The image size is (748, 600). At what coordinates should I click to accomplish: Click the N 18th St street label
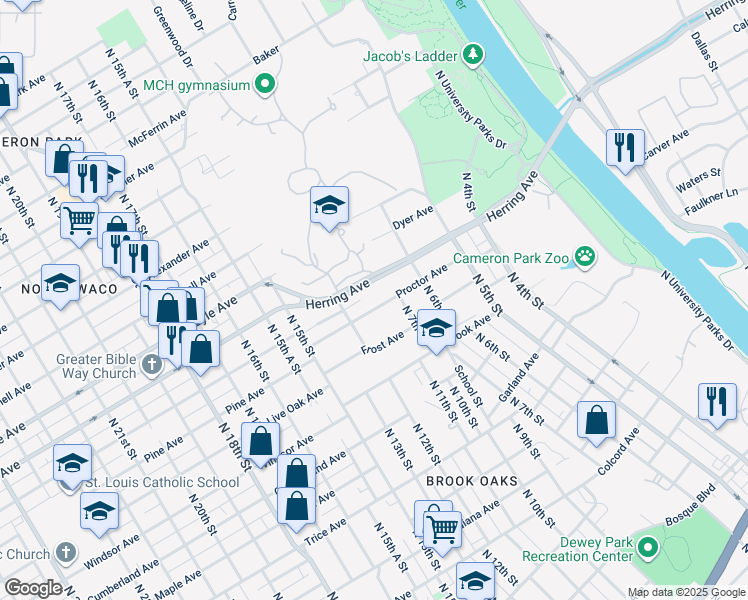point(234,446)
